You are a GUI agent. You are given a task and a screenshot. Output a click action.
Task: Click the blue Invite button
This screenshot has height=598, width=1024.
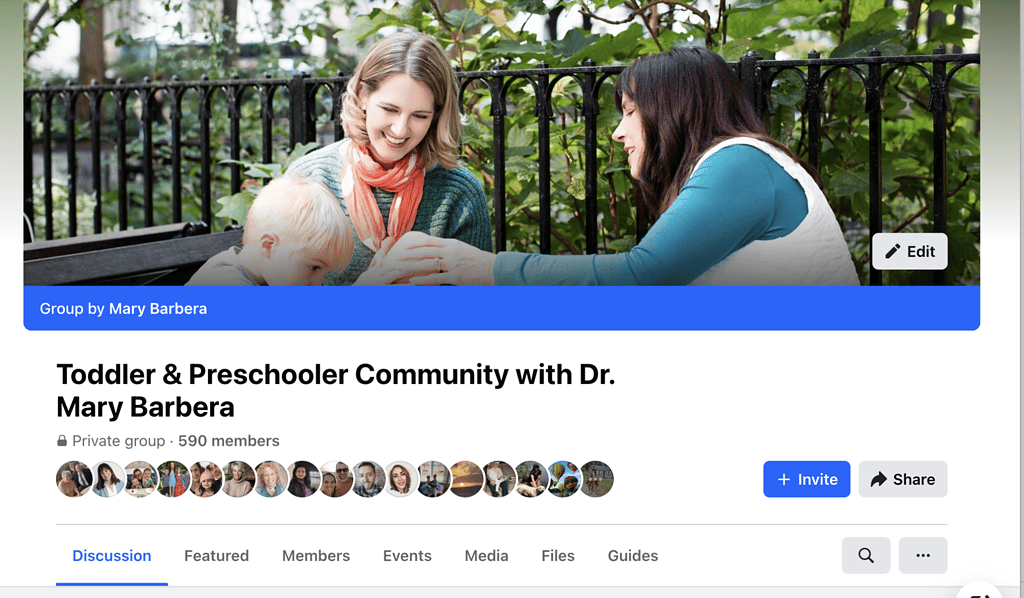pos(807,479)
